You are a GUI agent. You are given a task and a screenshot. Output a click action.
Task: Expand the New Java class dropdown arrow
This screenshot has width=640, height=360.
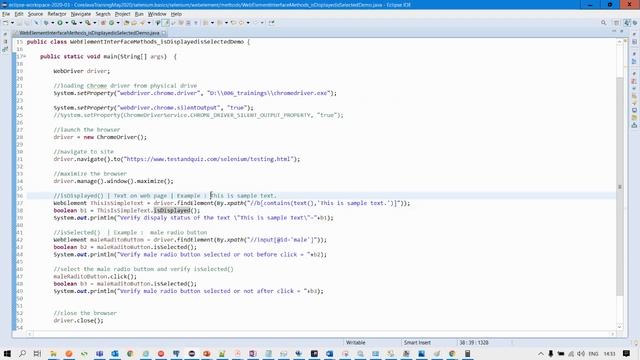click(x=118, y=23)
